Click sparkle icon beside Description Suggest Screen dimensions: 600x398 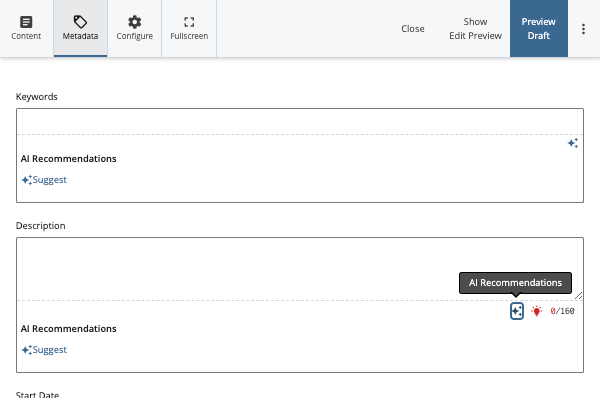[x=27, y=350]
